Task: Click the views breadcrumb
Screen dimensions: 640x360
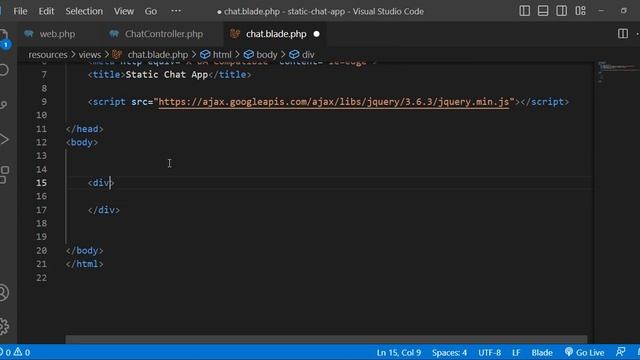Action: (x=90, y=55)
